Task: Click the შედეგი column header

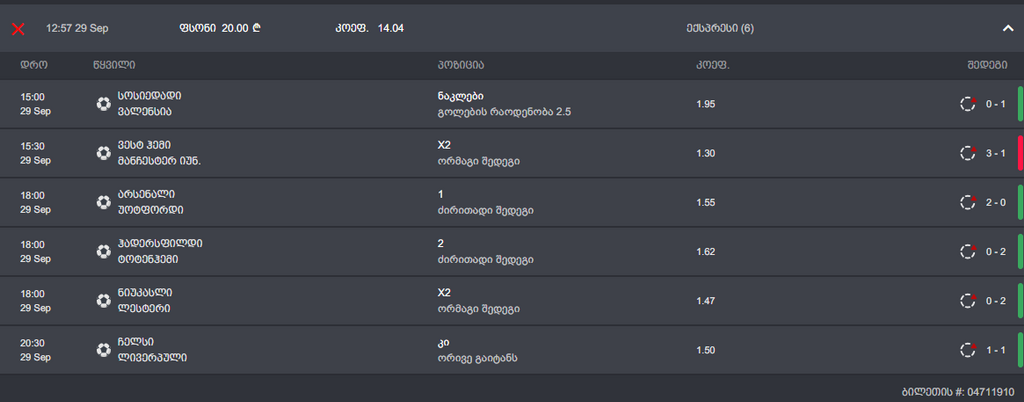Action: [x=986, y=66]
